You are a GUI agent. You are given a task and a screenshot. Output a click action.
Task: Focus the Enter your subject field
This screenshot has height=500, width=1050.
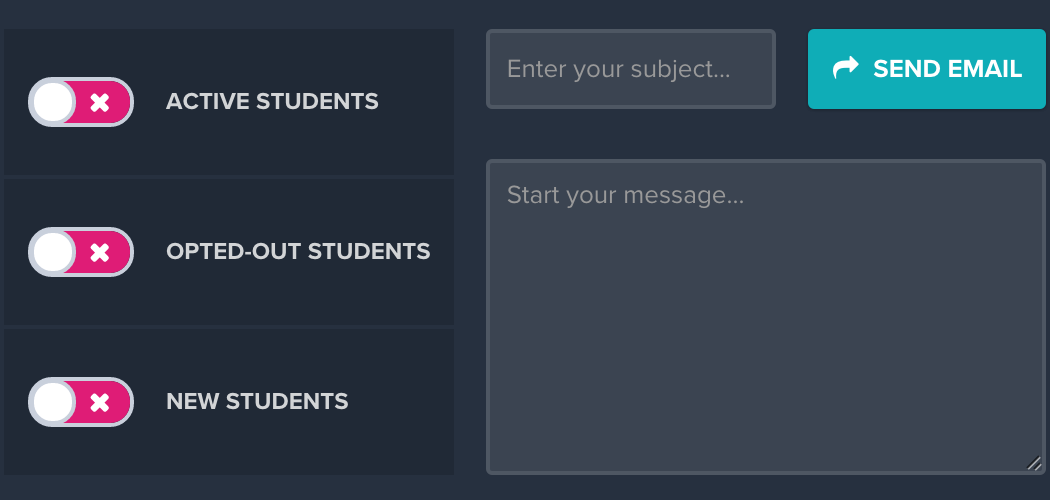coord(631,68)
